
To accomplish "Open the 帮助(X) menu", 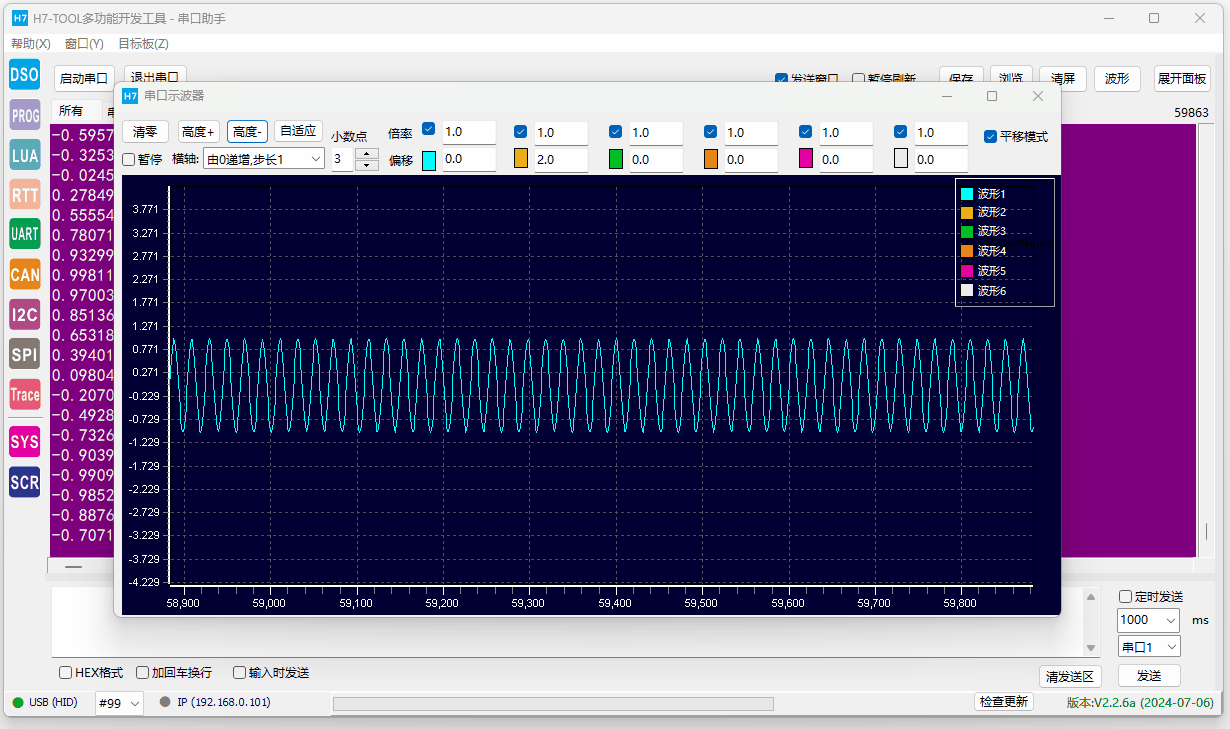I will point(31,44).
